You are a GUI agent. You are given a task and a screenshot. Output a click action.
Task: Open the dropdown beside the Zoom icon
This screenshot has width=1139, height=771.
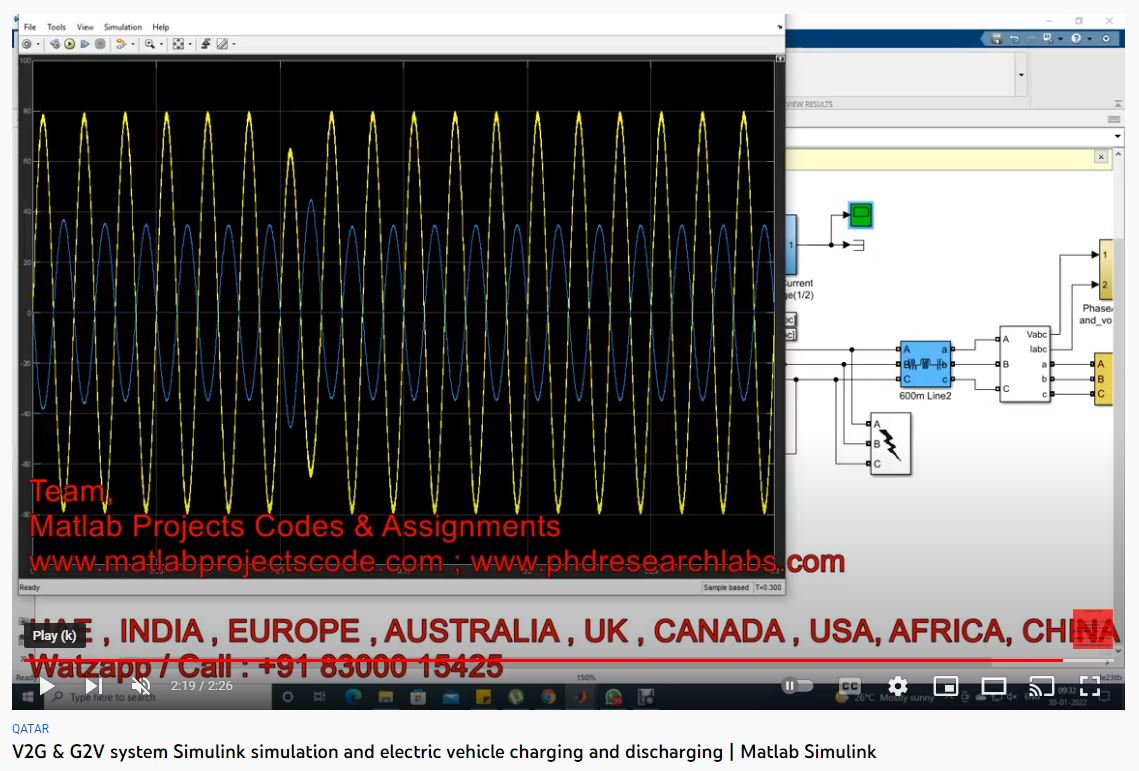click(161, 43)
